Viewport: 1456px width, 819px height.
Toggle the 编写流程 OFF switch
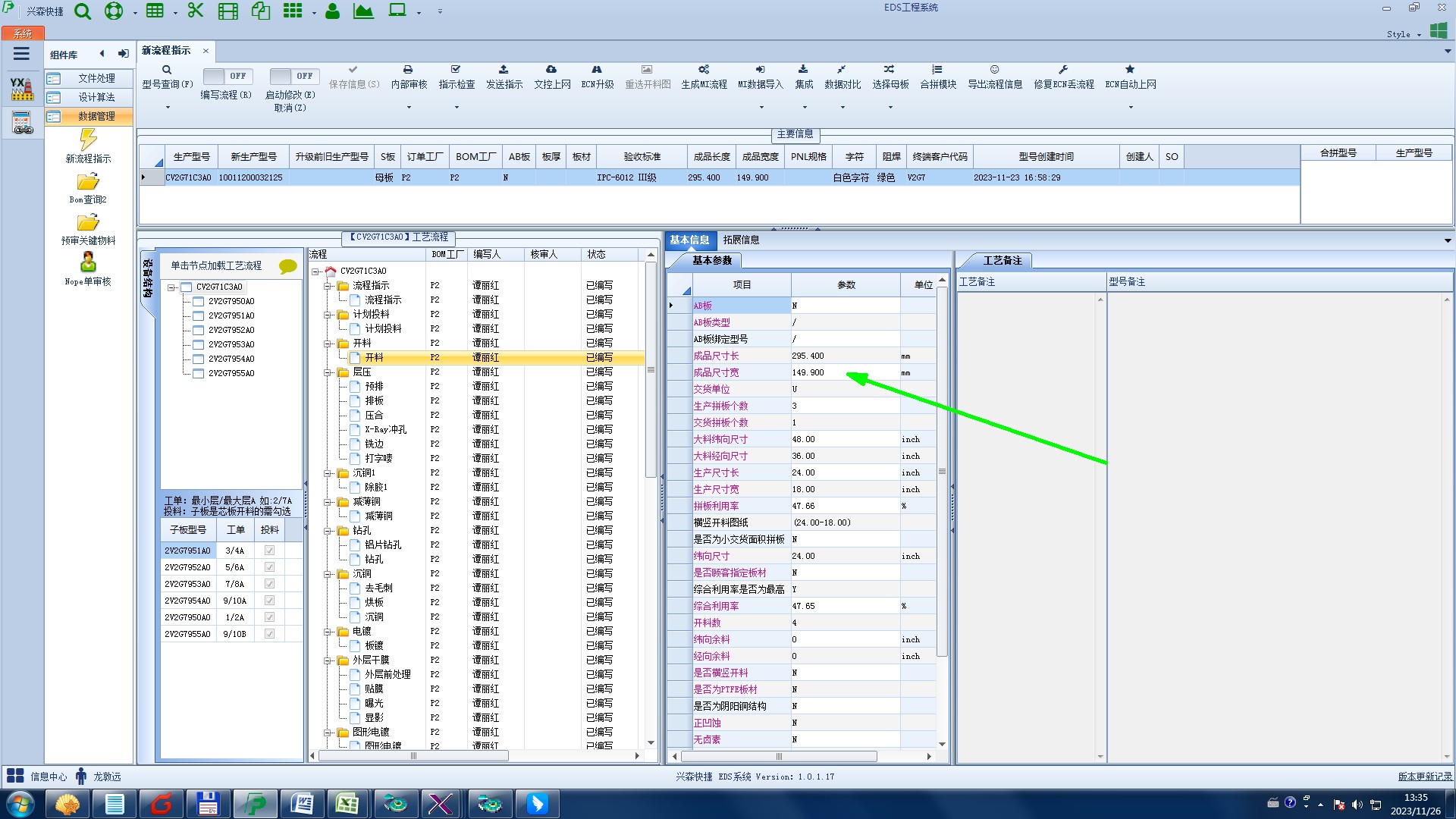click(226, 77)
